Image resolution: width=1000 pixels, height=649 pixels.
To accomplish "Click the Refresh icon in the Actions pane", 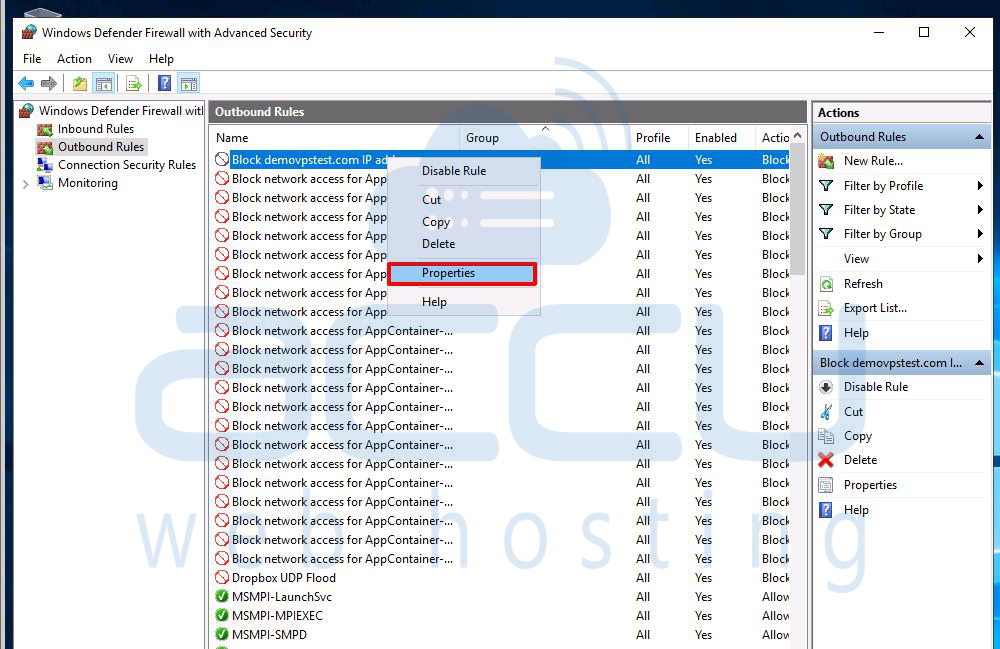I will 824,283.
